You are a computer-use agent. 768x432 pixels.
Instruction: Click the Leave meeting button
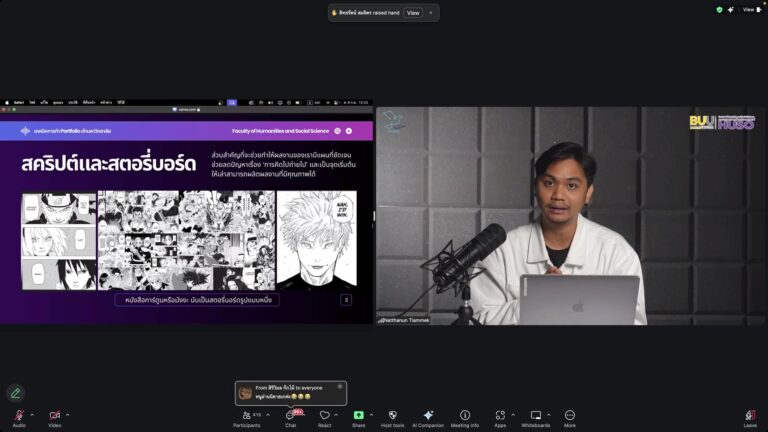tap(750, 418)
